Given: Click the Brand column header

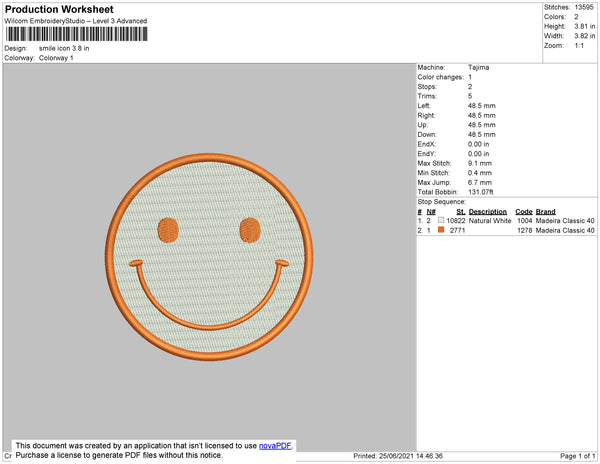Looking at the screenshot, I should coord(545,212).
